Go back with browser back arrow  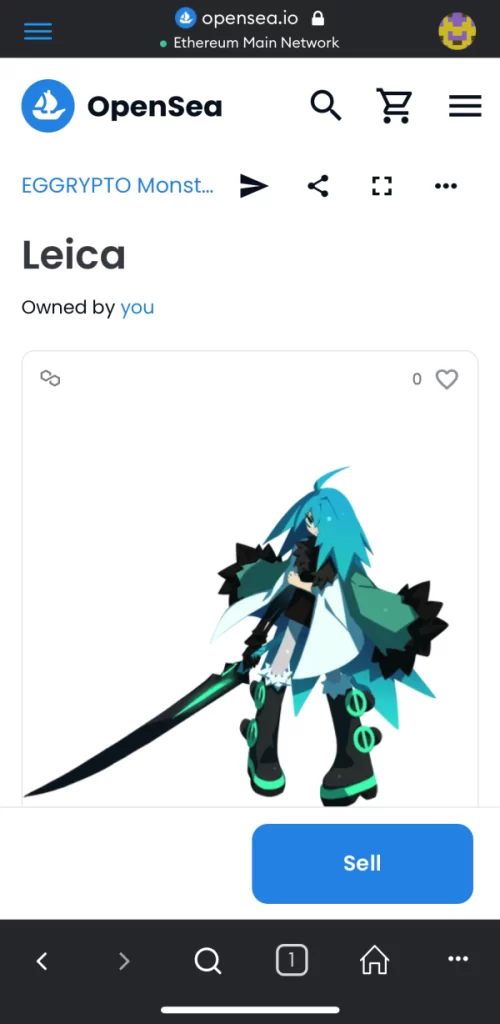[x=42, y=960]
